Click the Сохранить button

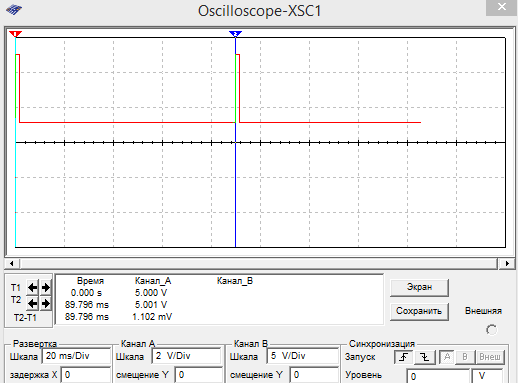pos(419,311)
